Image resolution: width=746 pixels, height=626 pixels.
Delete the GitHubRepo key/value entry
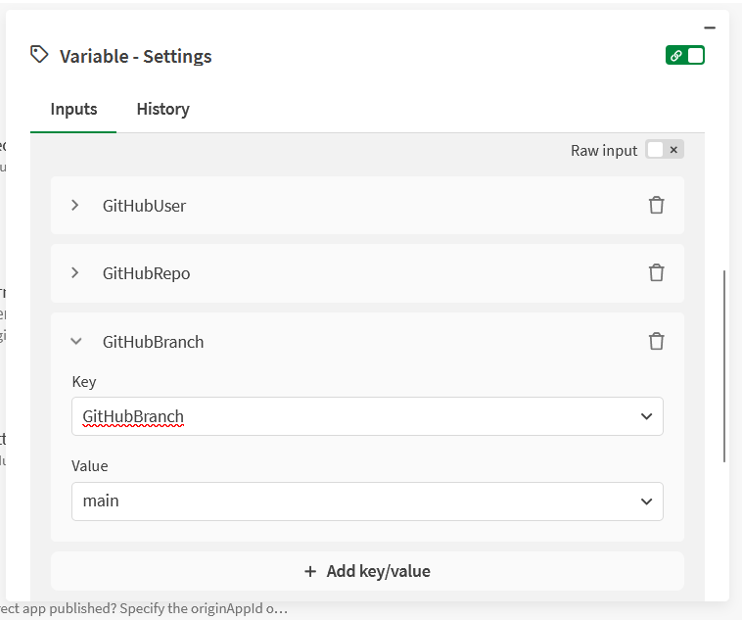click(x=656, y=273)
